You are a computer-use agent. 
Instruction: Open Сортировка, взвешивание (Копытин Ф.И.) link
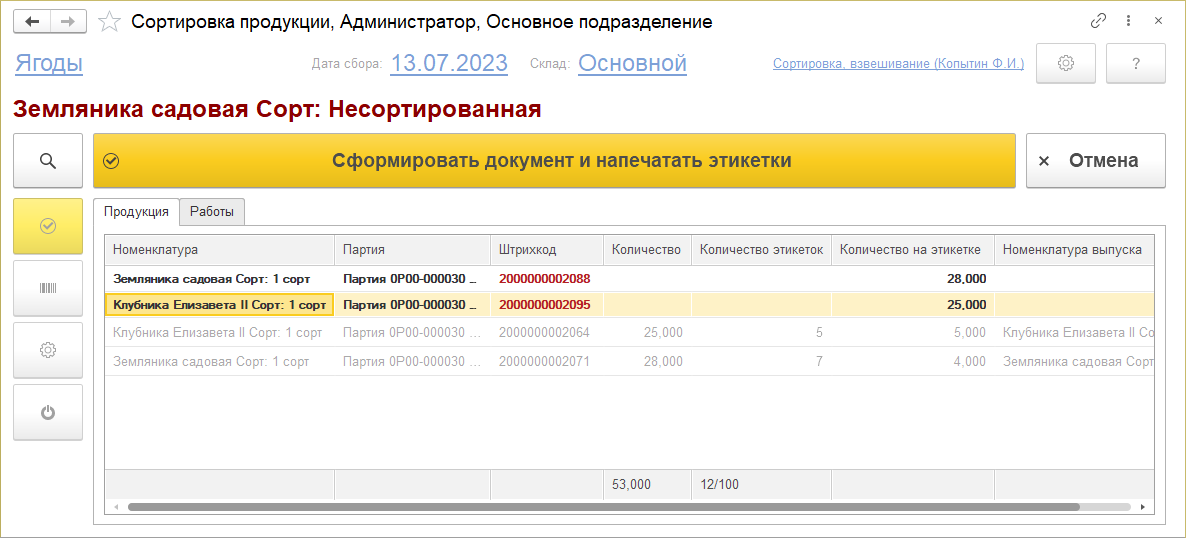899,64
